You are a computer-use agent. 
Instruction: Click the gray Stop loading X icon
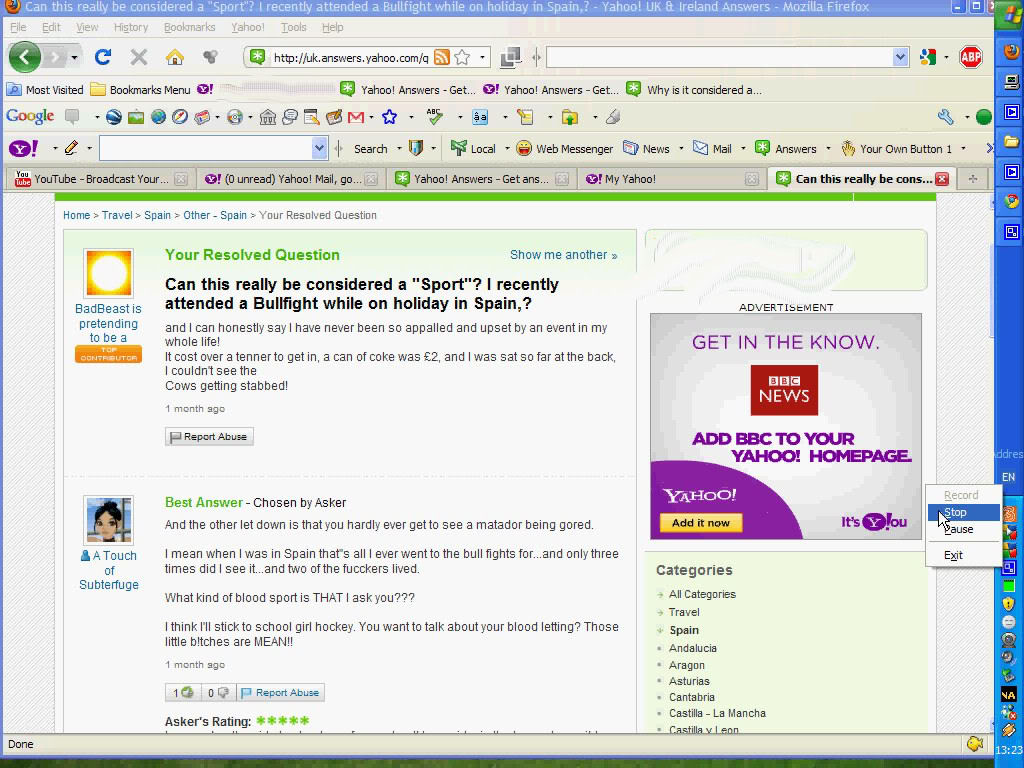(x=138, y=57)
